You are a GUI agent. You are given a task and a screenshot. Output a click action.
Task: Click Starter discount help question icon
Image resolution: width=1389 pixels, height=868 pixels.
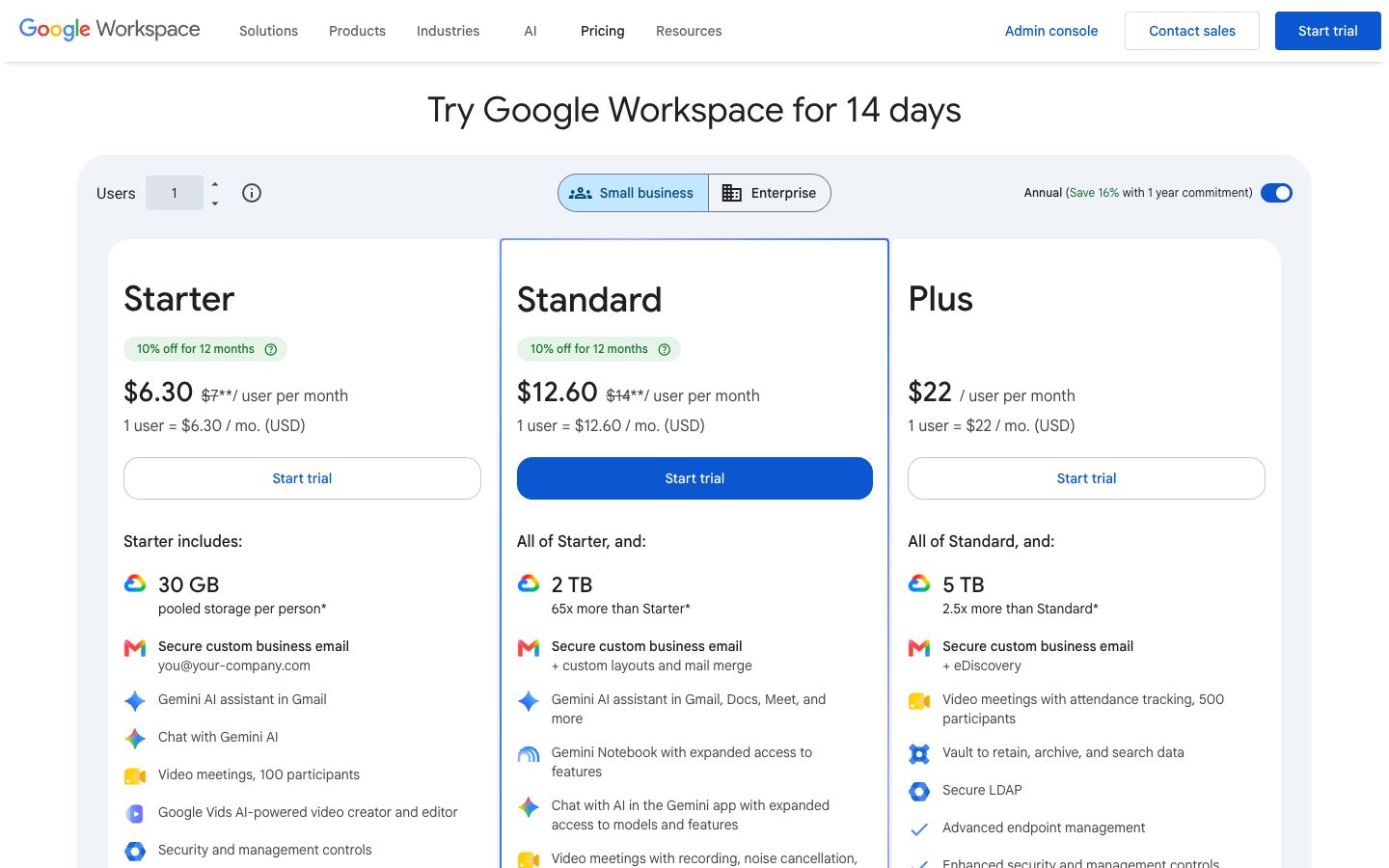coord(271,349)
